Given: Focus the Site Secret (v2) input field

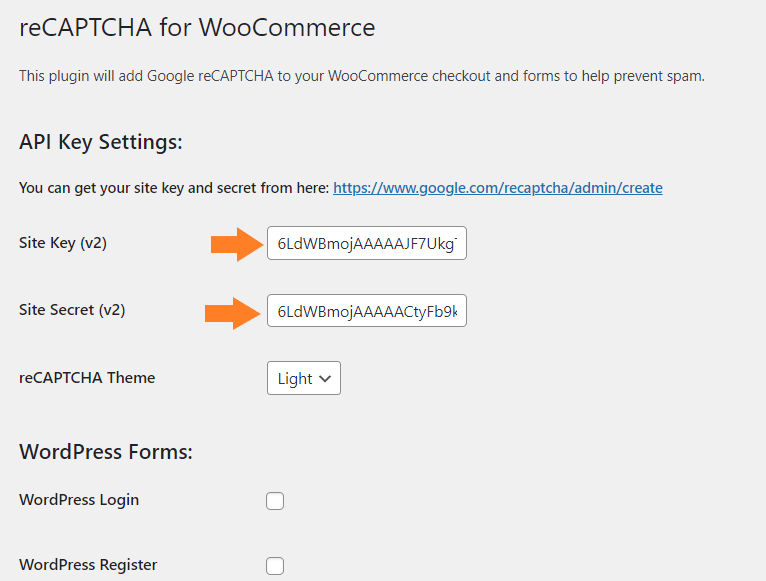Looking at the screenshot, I should [x=367, y=311].
